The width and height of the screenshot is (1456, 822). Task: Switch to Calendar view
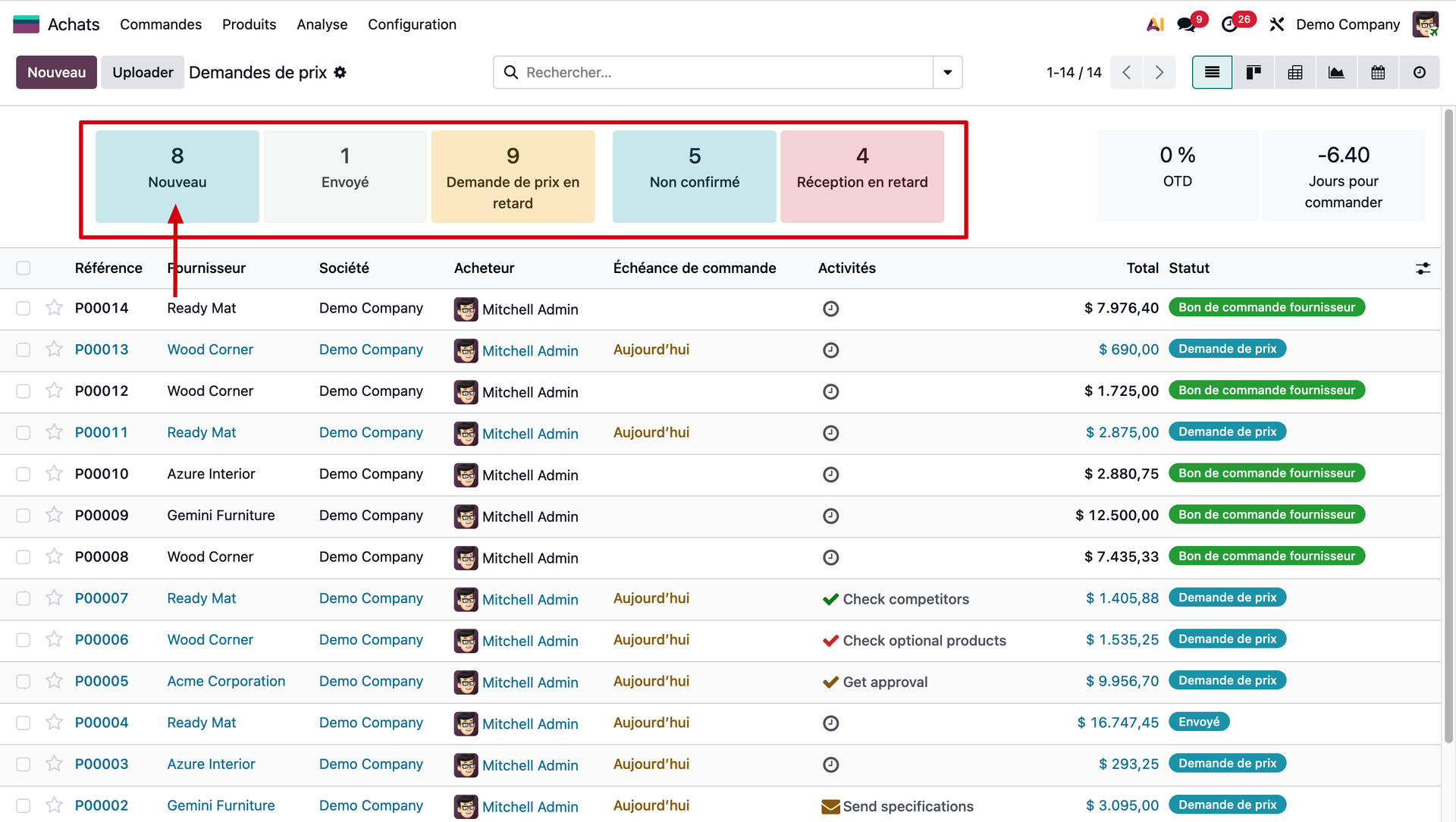[x=1378, y=72]
